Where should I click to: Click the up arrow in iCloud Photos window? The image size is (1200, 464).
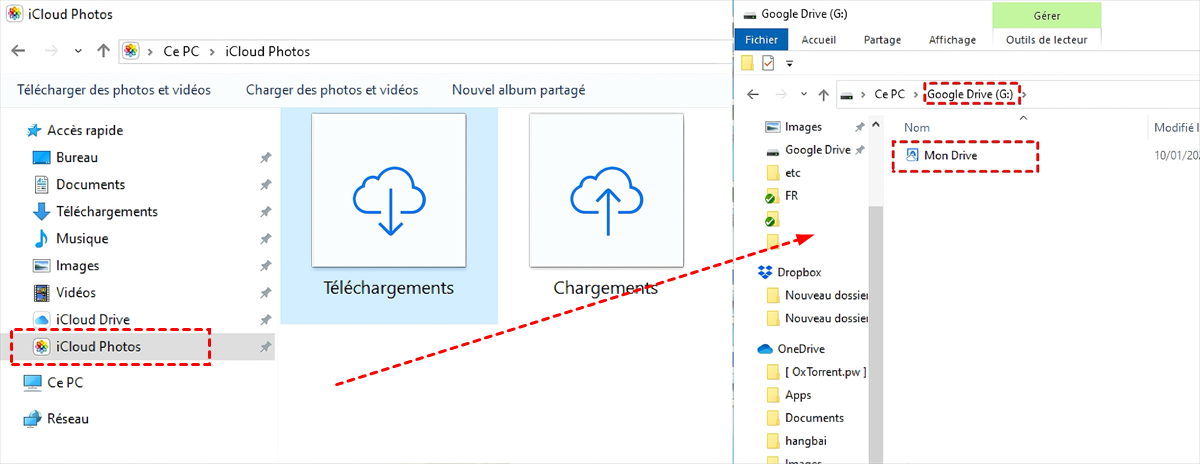pos(104,51)
